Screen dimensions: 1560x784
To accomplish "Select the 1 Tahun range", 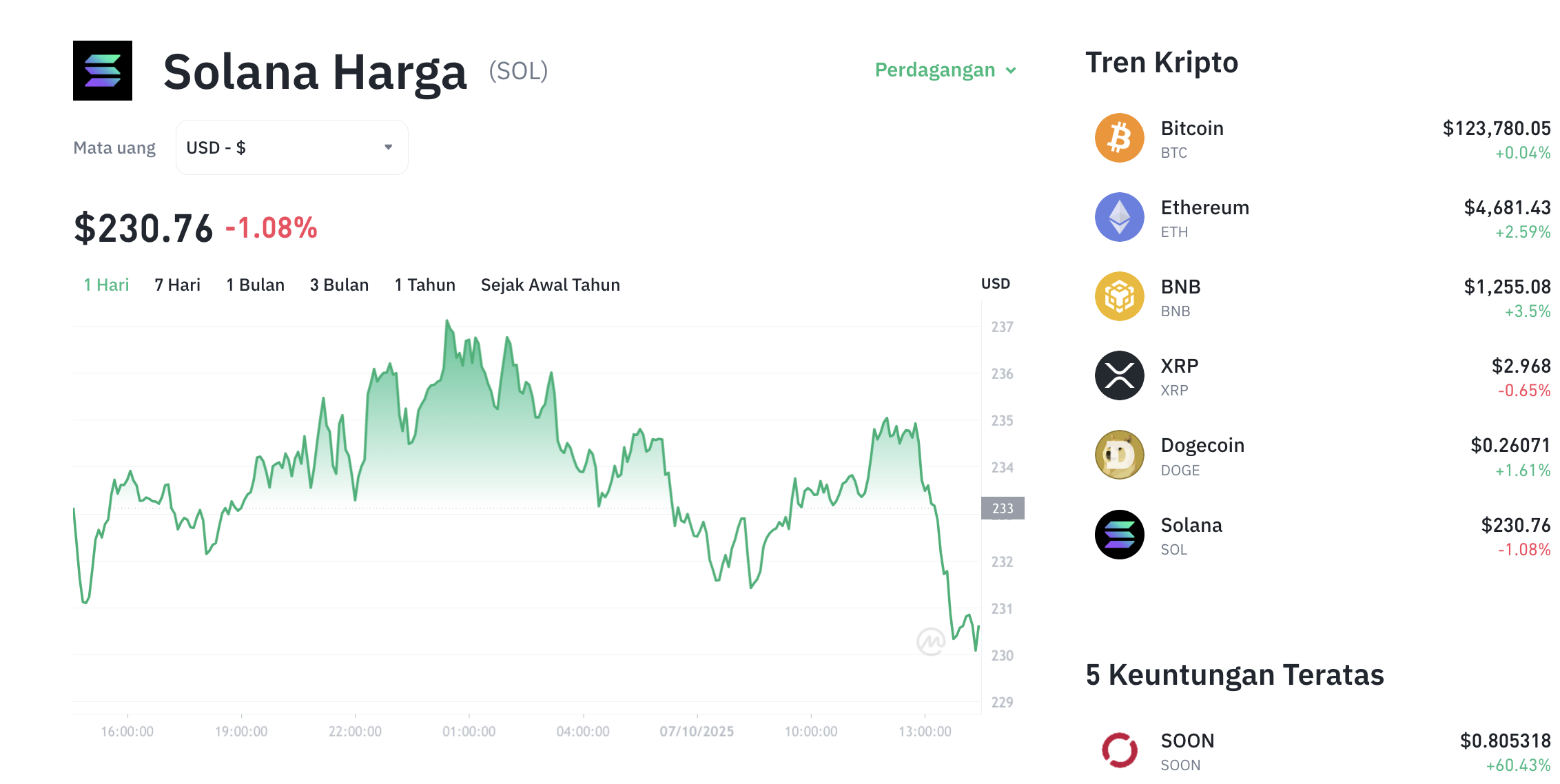I will tap(424, 285).
